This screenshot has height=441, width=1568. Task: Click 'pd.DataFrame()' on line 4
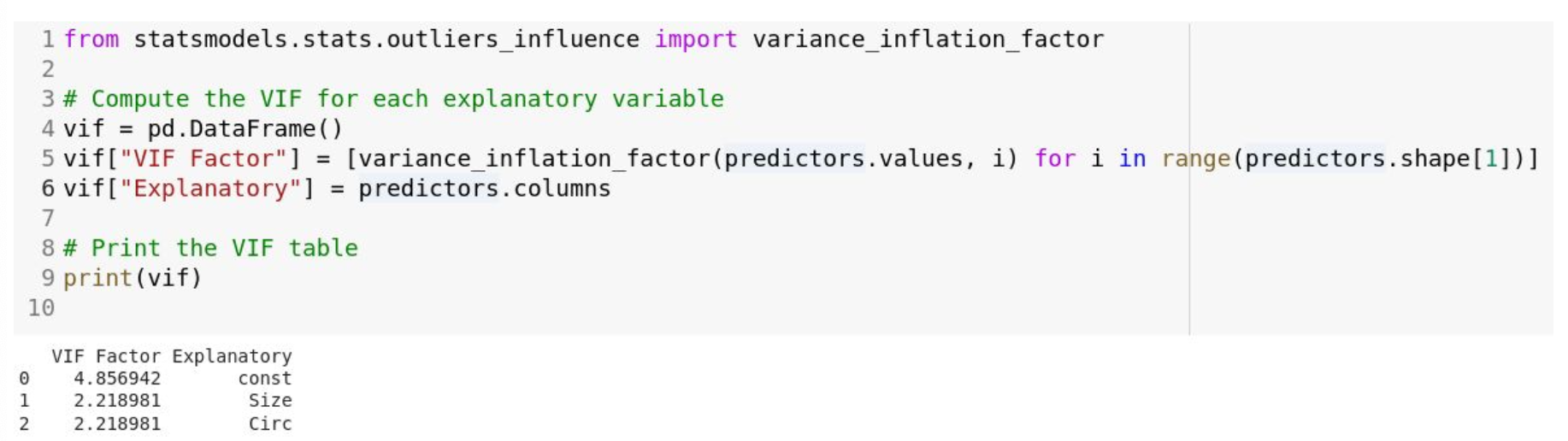[245, 129]
